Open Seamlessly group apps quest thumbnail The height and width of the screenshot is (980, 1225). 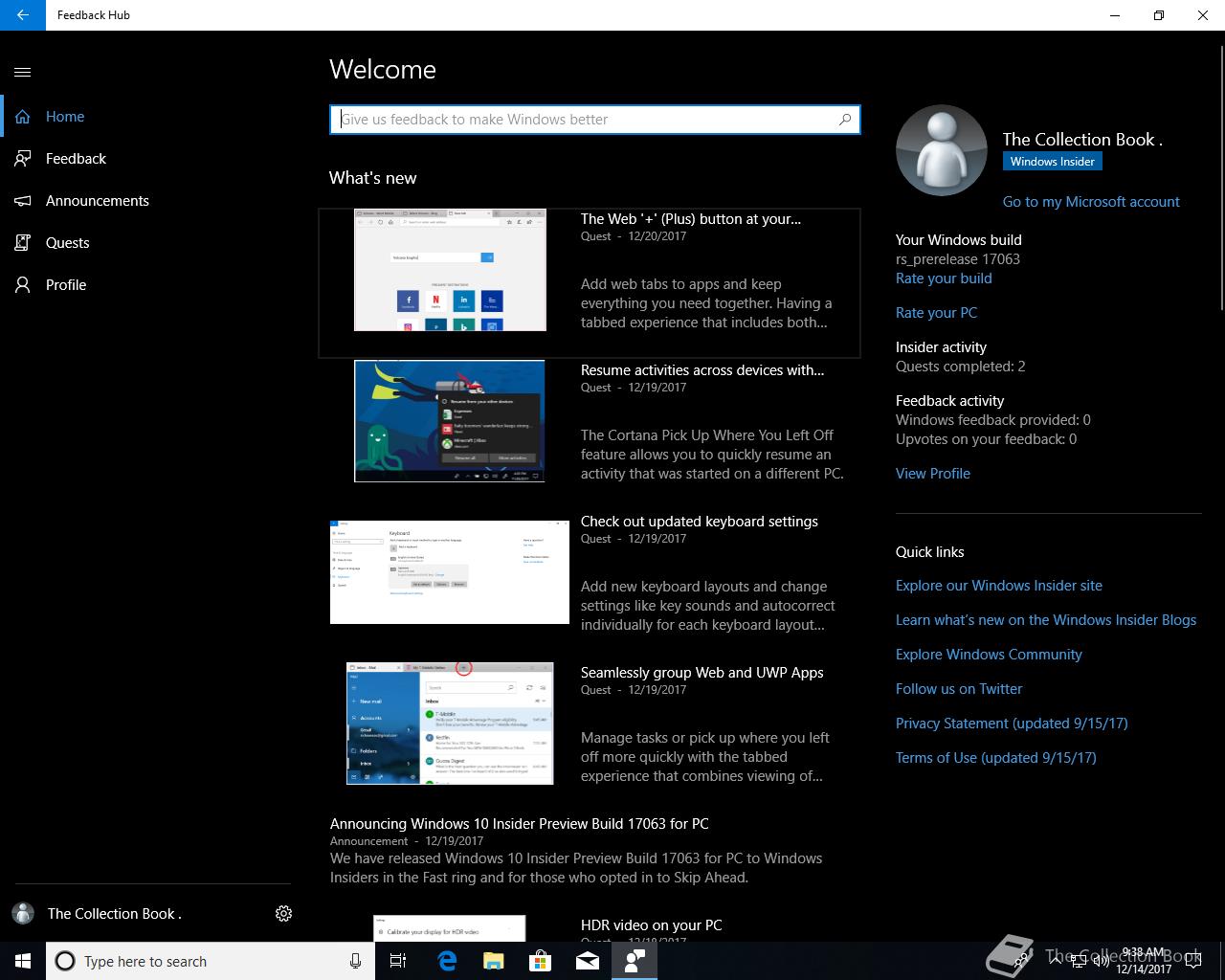pos(450,724)
